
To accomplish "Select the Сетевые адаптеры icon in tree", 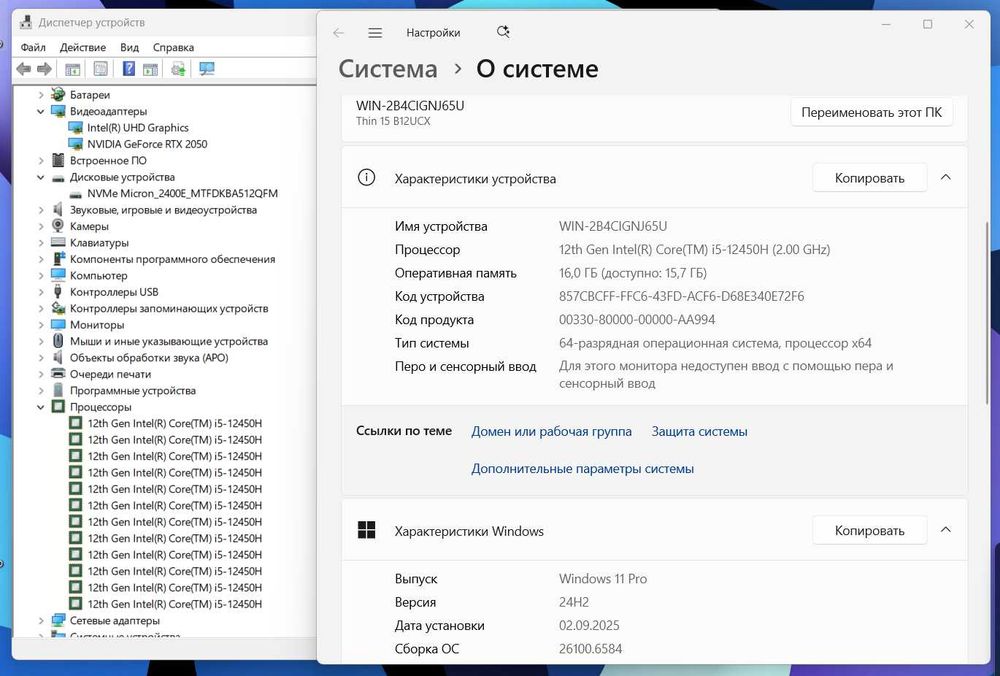I will click(x=58, y=620).
